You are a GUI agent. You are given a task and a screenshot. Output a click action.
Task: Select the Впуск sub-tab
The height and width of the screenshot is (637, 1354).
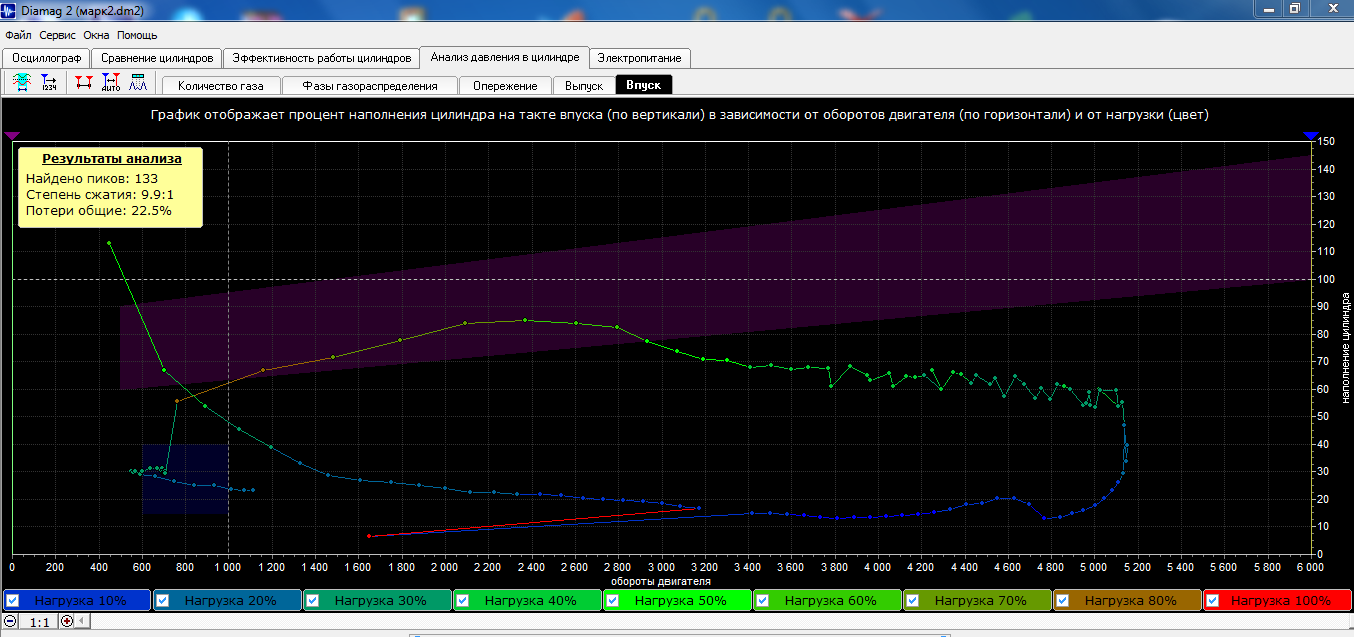(644, 85)
